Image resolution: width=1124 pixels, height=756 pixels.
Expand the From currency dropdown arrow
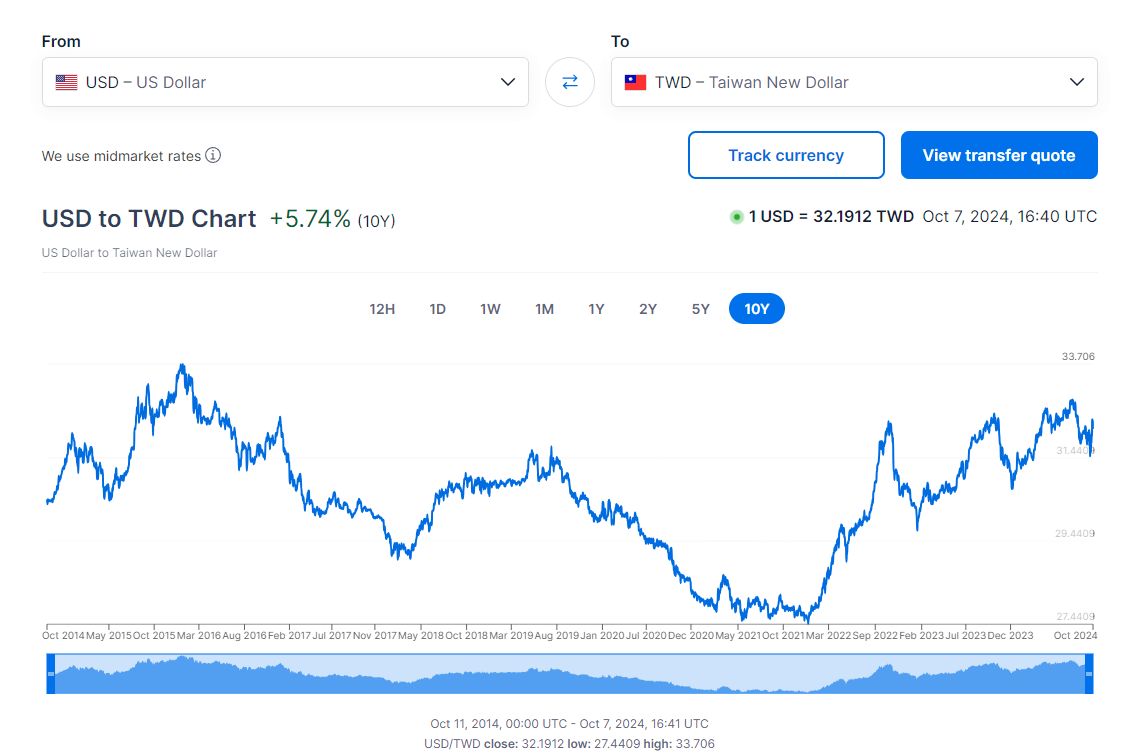[508, 82]
